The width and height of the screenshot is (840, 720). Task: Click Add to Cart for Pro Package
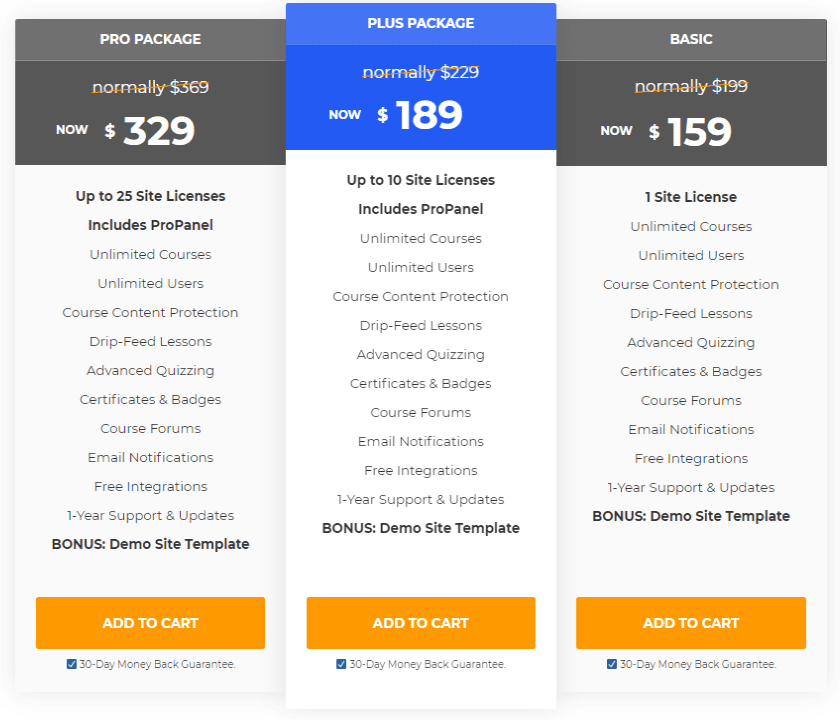150,623
